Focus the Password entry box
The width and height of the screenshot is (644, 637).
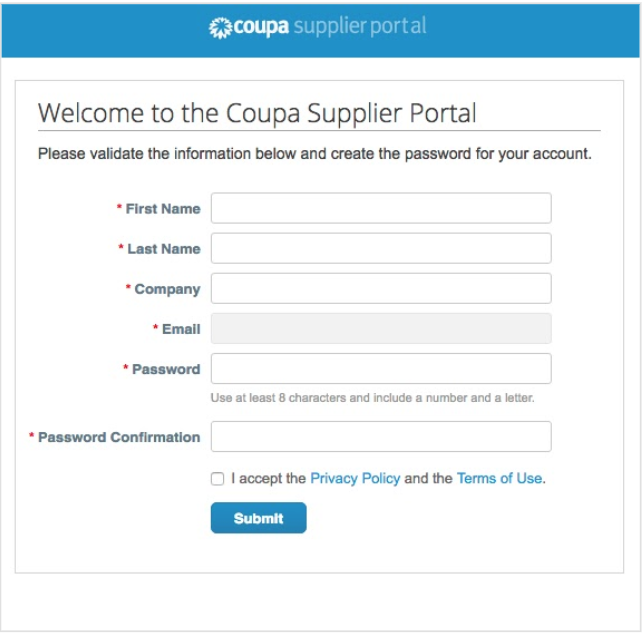(381, 368)
